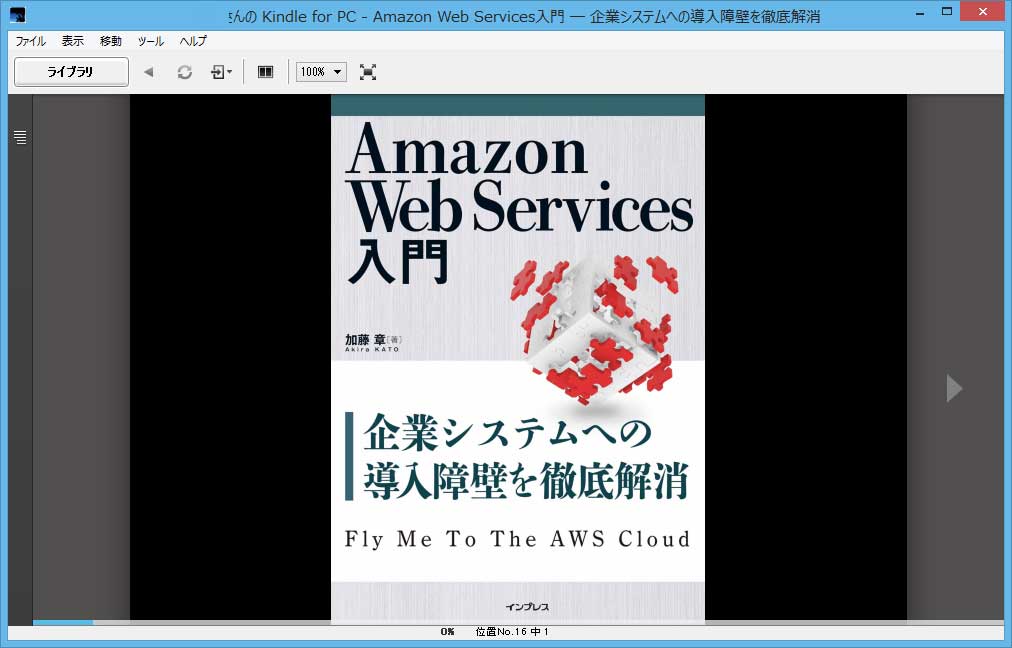
Task: Toggle two-column page layout on
Action: [264, 71]
